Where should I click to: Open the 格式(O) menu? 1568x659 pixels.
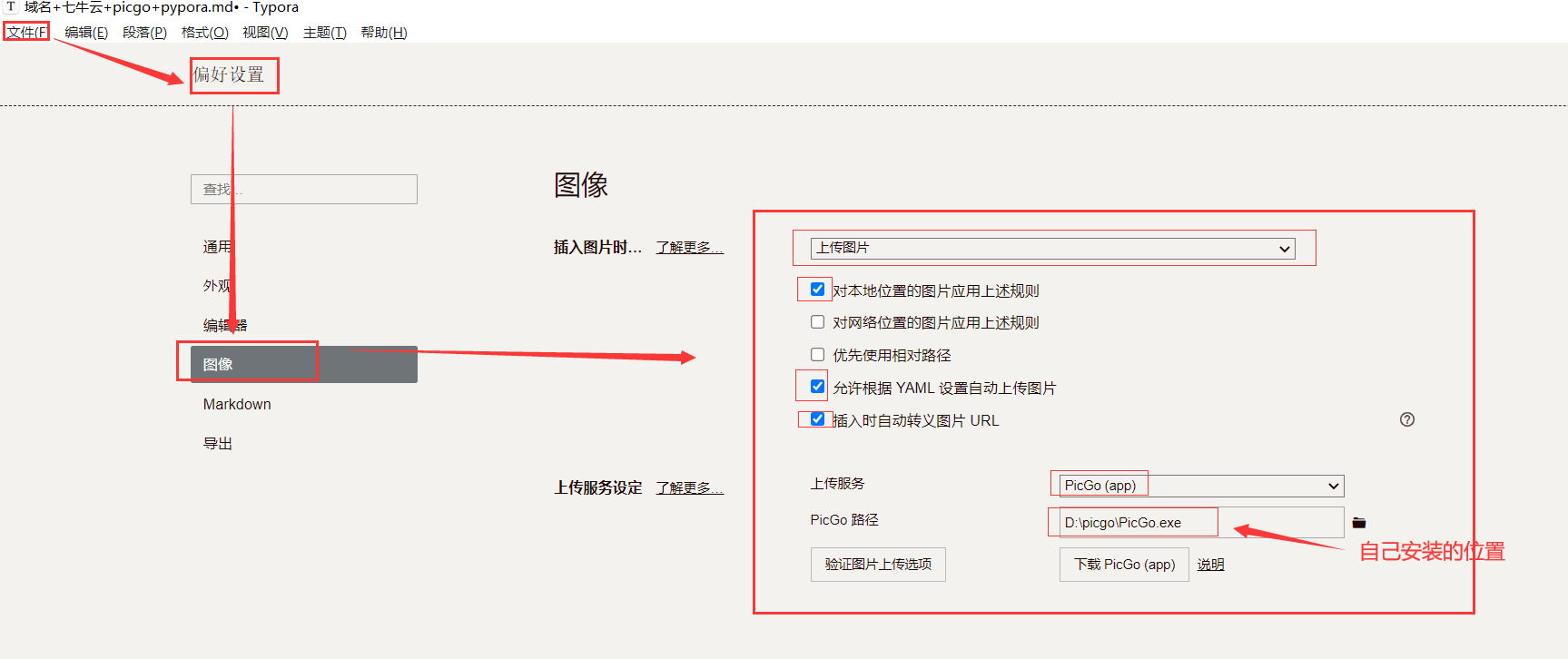click(205, 33)
